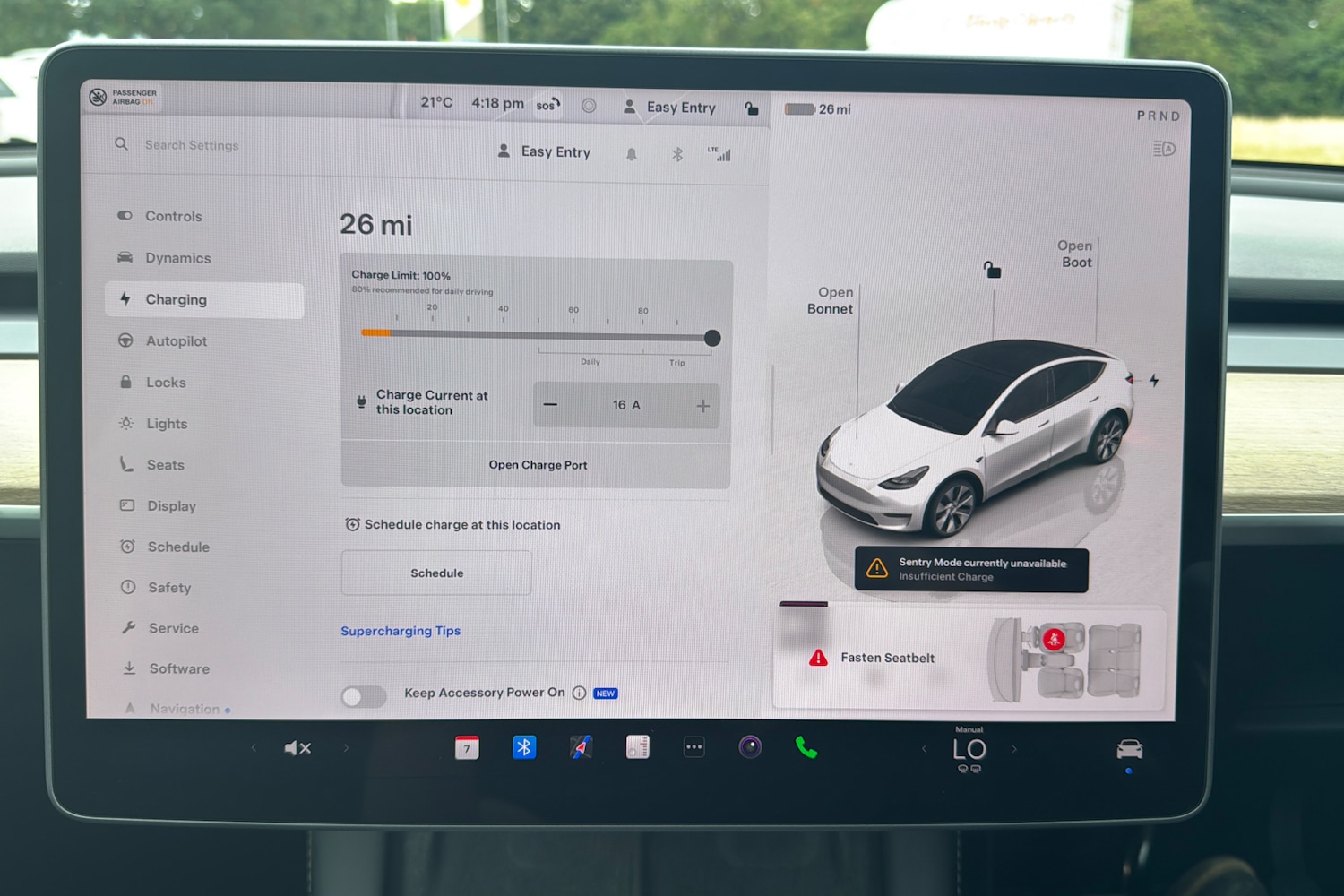Open the Dynamics settings menu
Image resolution: width=1344 pixels, height=896 pixels.
[x=177, y=258]
